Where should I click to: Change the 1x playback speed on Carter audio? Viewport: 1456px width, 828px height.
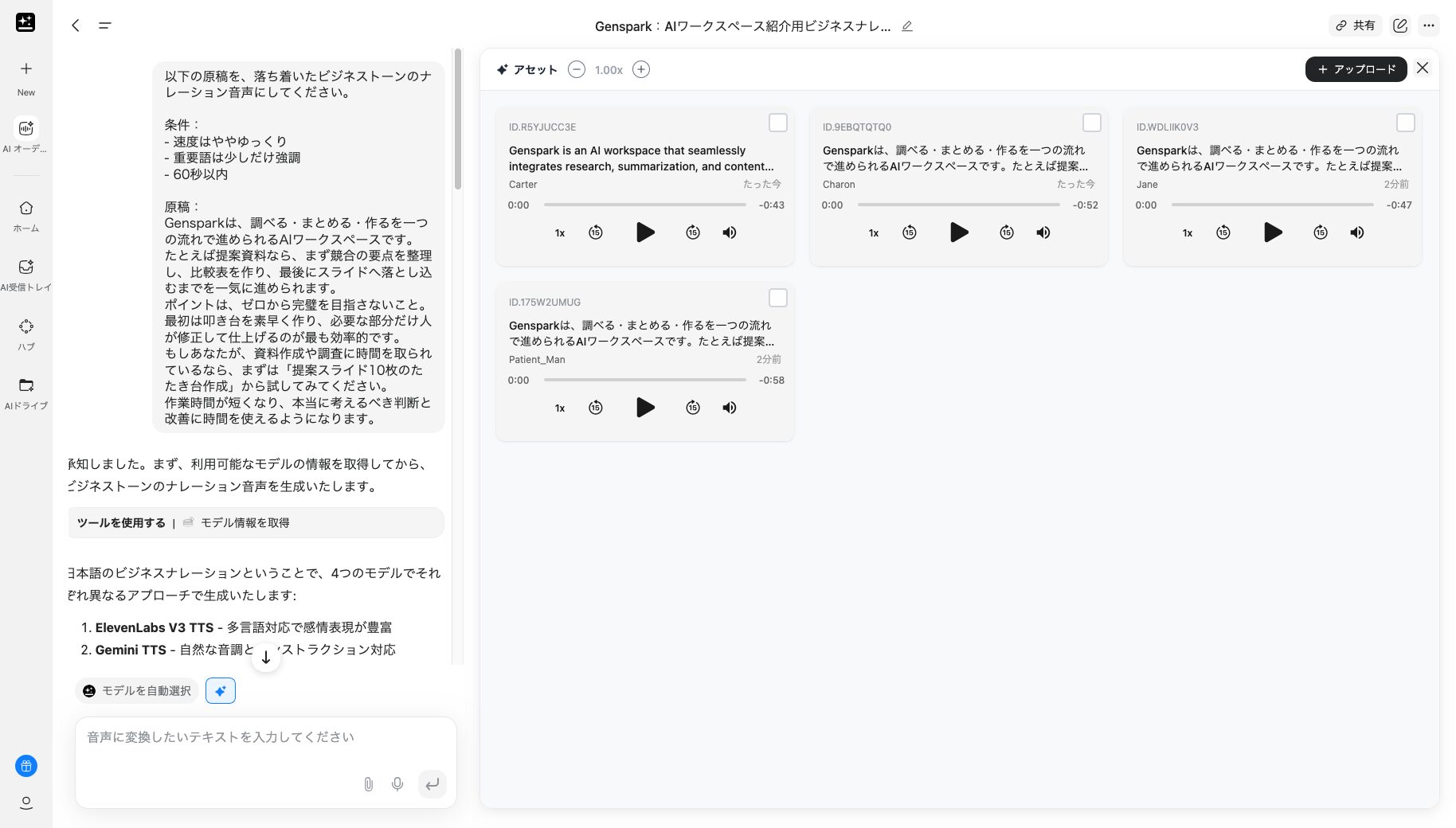pos(560,233)
